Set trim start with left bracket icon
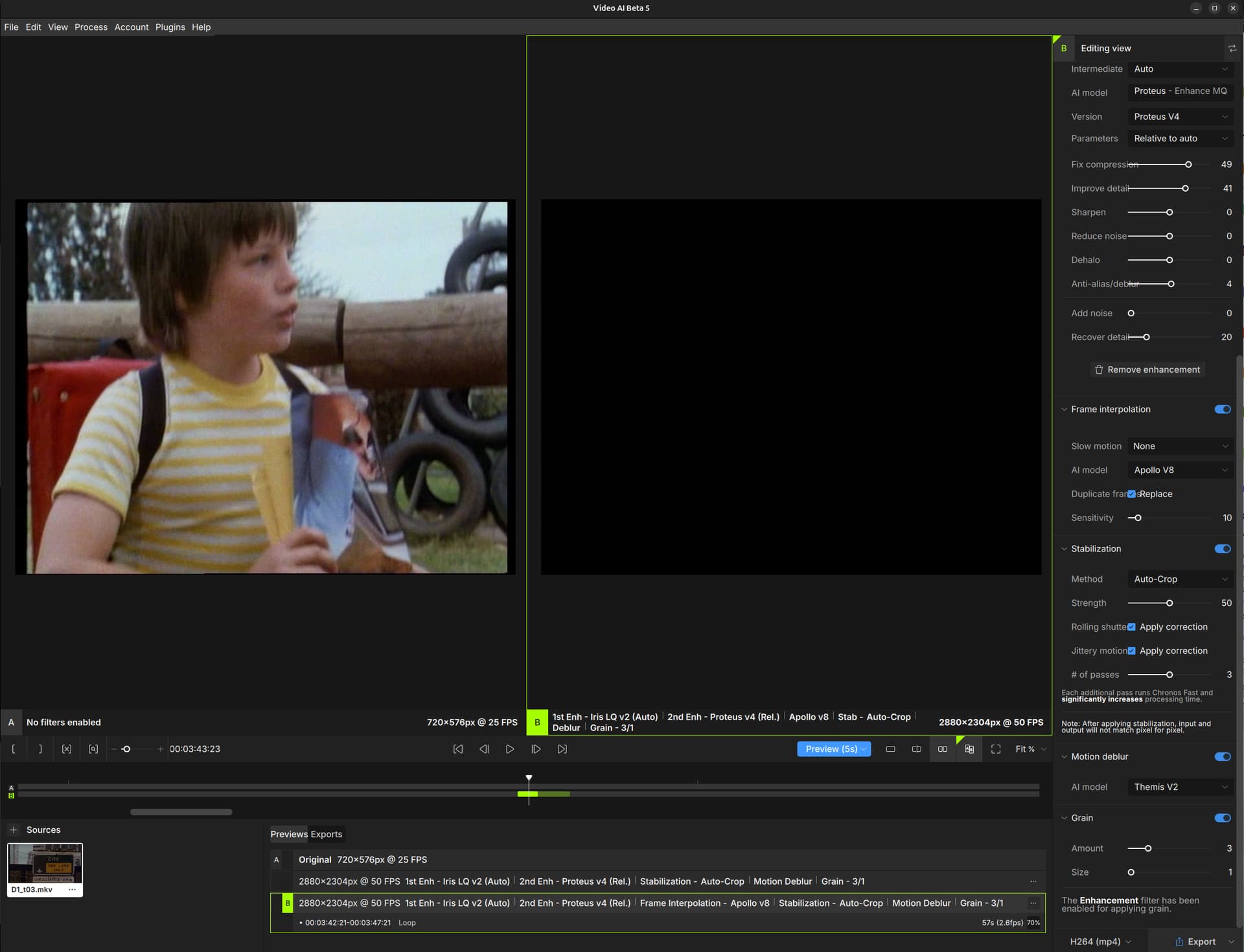This screenshot has height=952, width=1244. coord(14,749)
